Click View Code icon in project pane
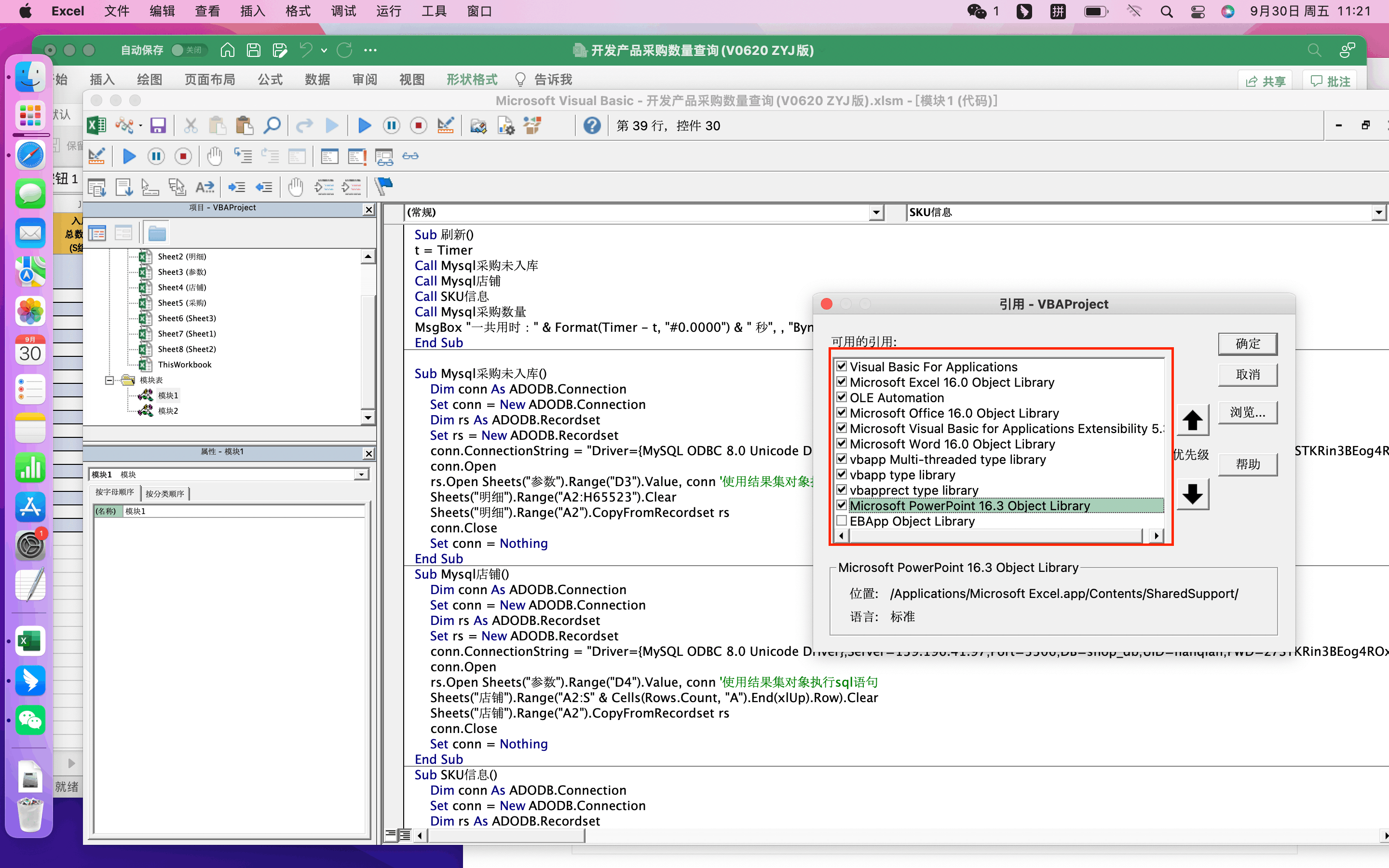This screenshot has width=1389, height=868. [x=97, y=233]
